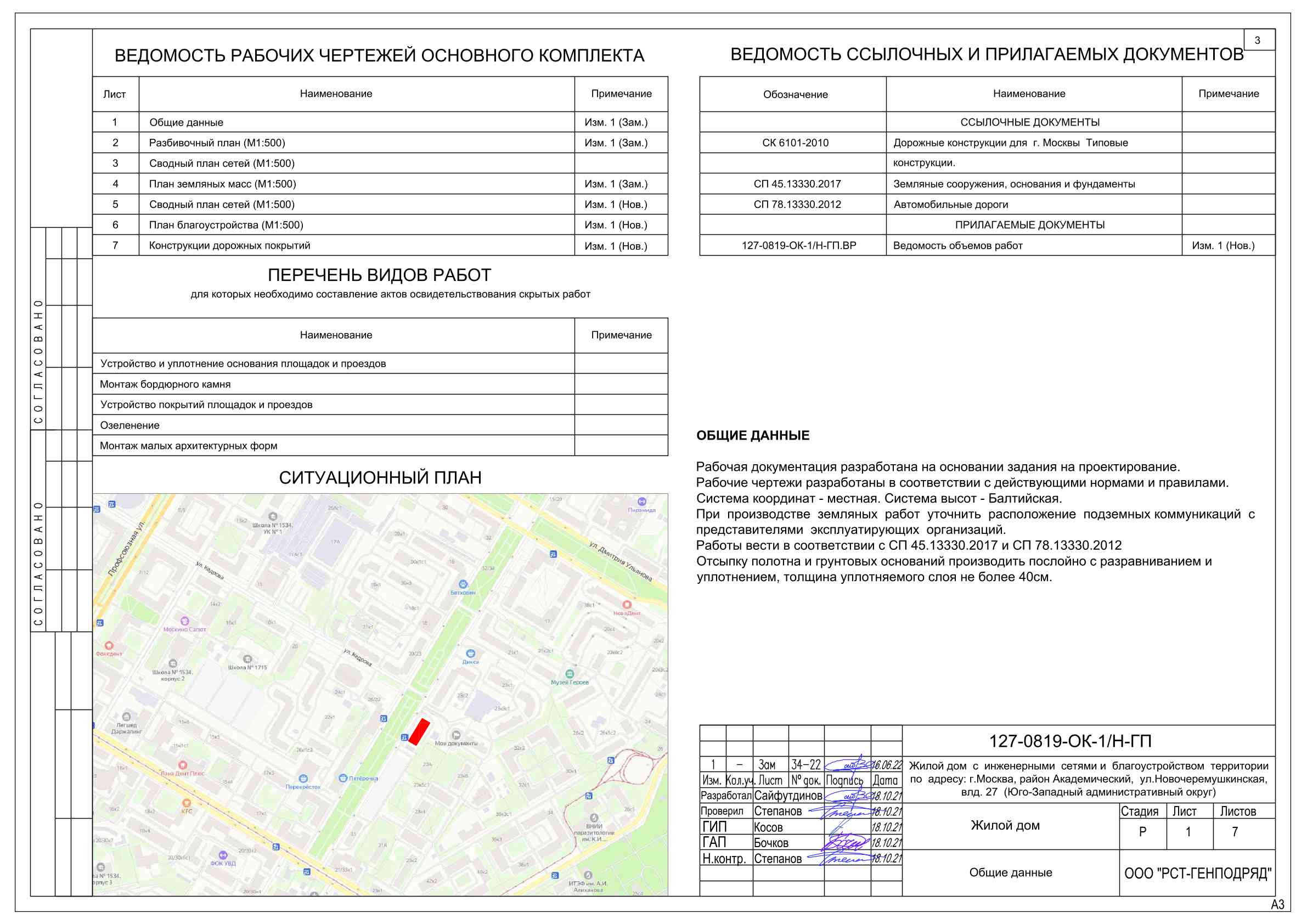The image size is (1307, 924).
Task: Click the 'СК 6101-2010' designation cell
Action: [x=795, y=143]
